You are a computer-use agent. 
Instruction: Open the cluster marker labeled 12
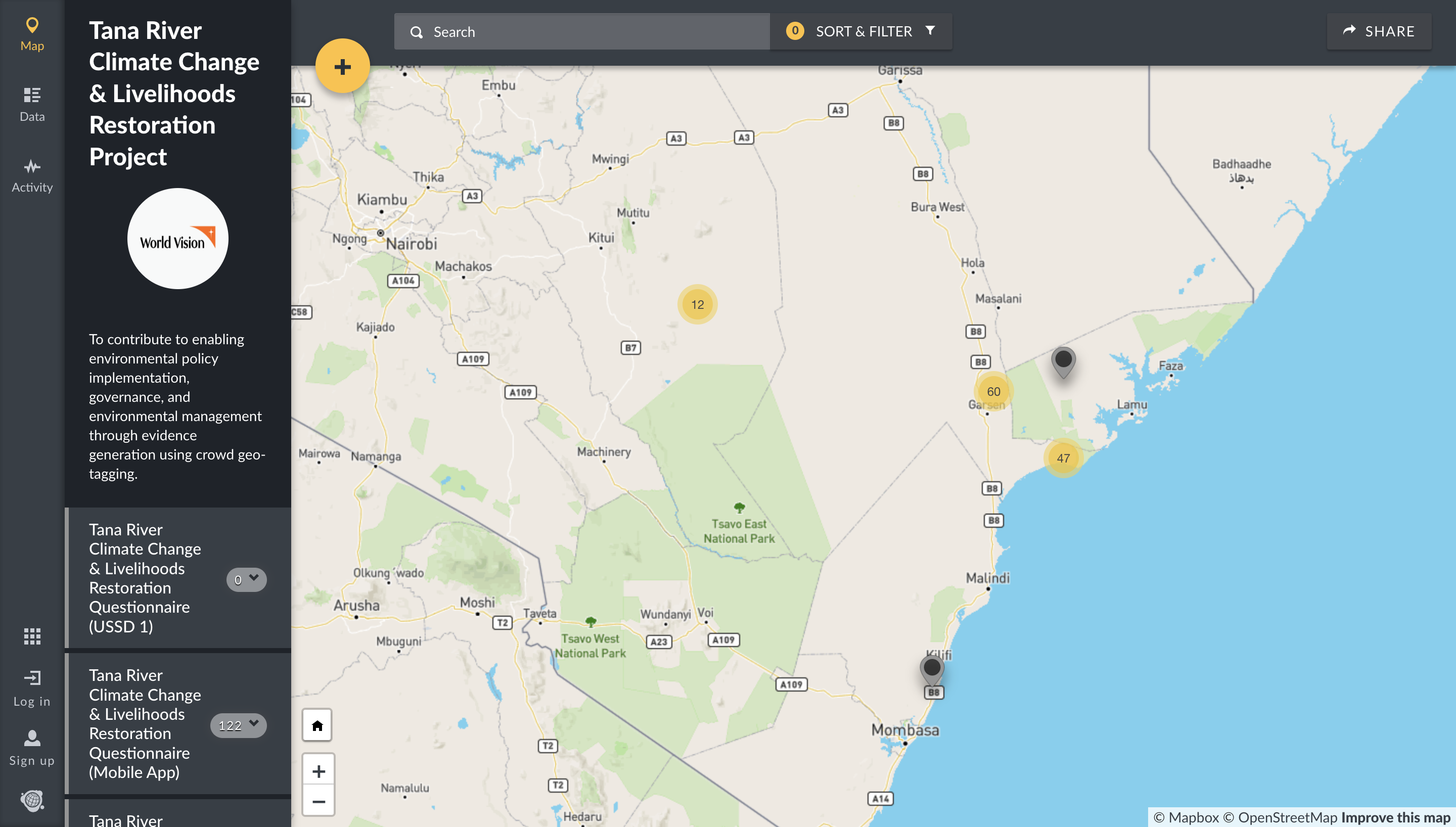coord(697,304)
